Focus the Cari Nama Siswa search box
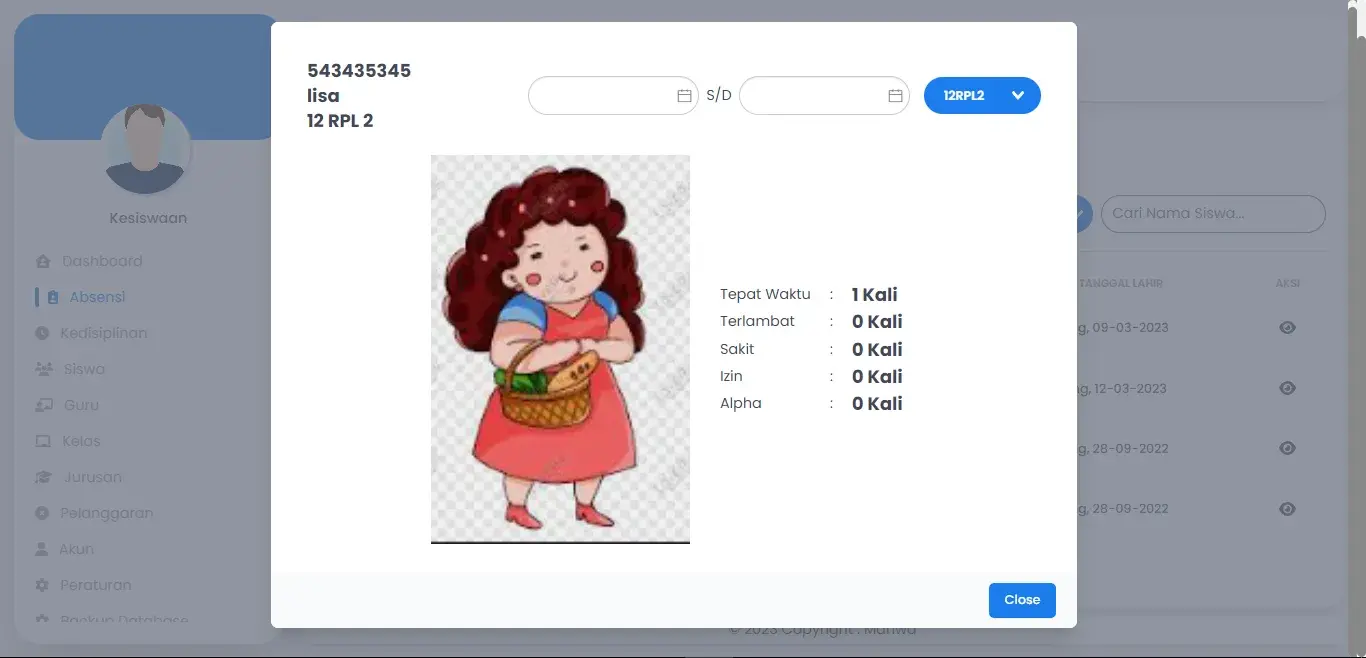Screen dimensions: 1366x658 [1213, 214]
